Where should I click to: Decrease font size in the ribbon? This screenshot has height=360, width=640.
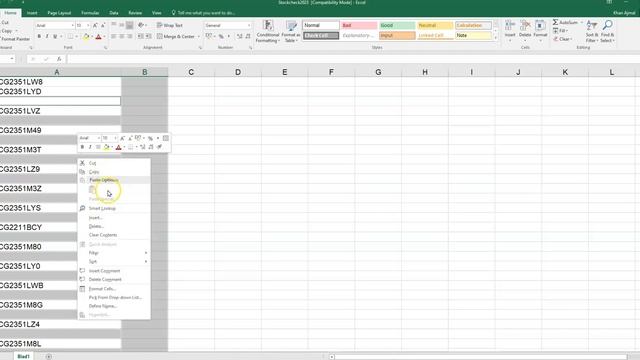[103, 25]
